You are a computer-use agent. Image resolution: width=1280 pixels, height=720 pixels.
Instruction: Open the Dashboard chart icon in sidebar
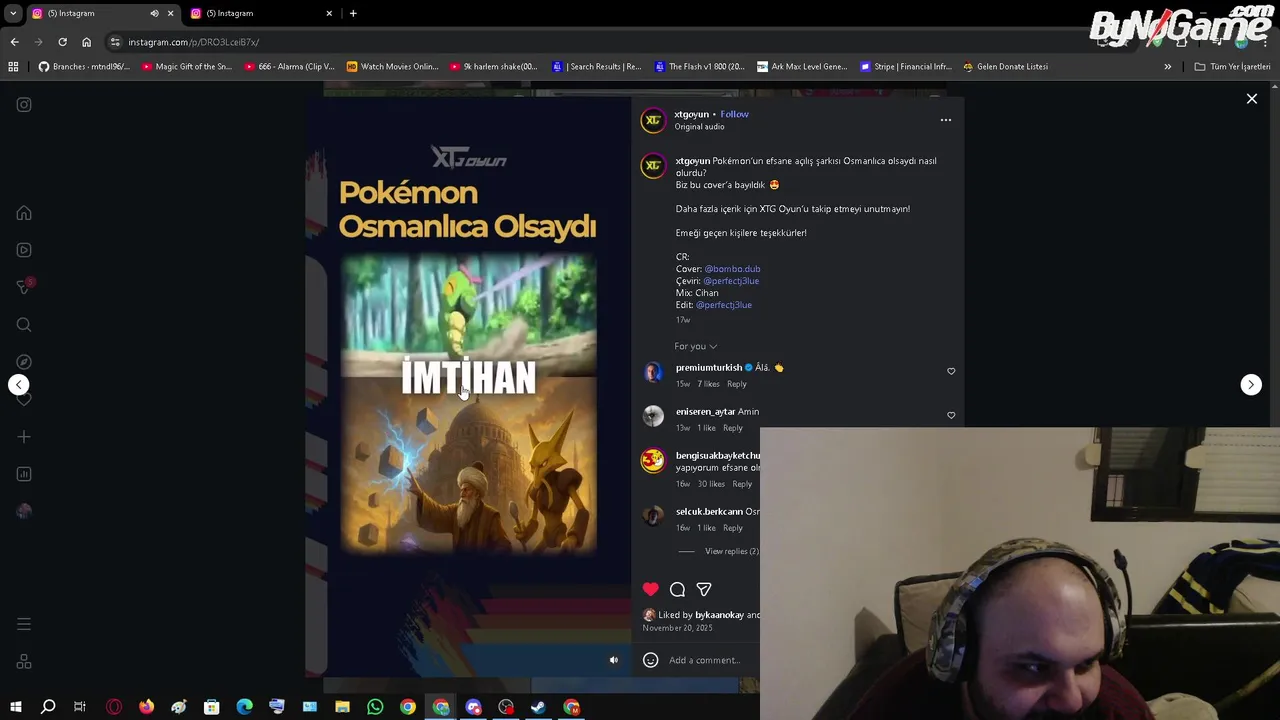24,474
